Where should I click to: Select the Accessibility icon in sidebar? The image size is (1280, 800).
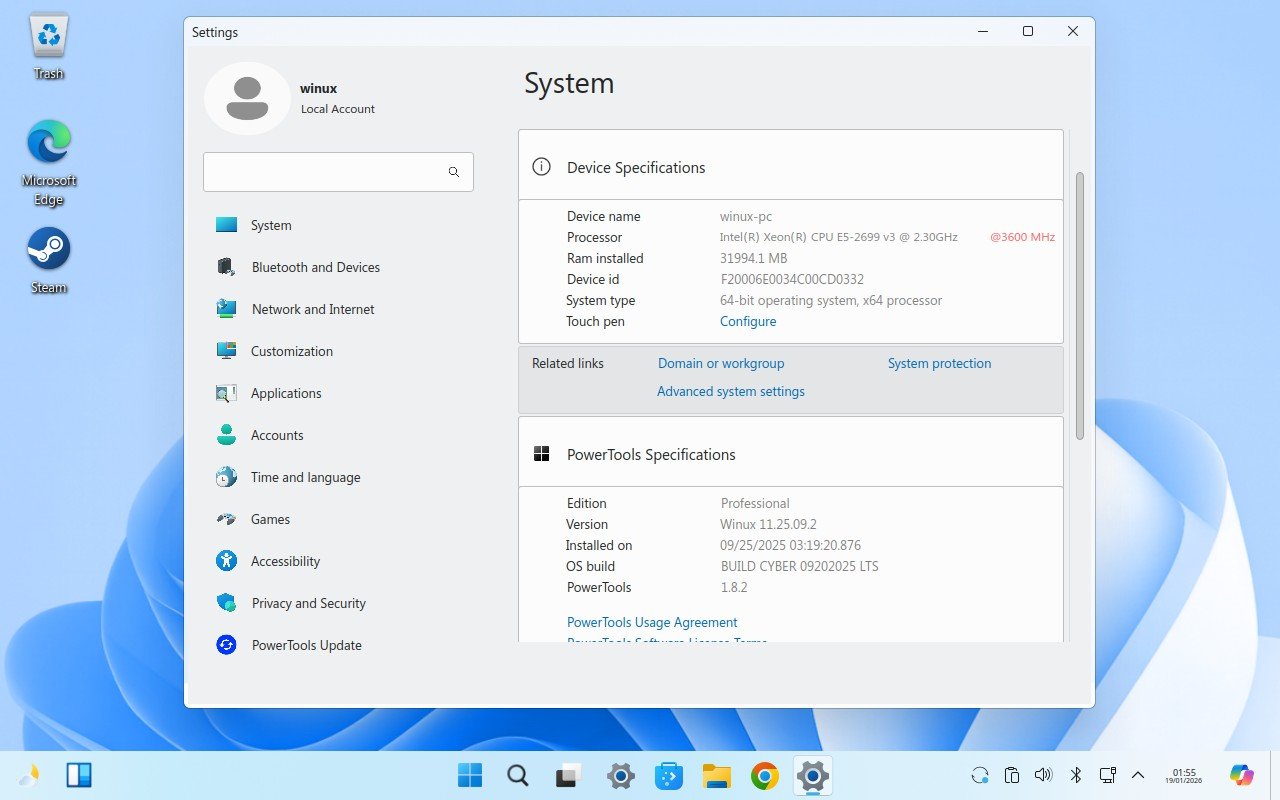[227, 561]
